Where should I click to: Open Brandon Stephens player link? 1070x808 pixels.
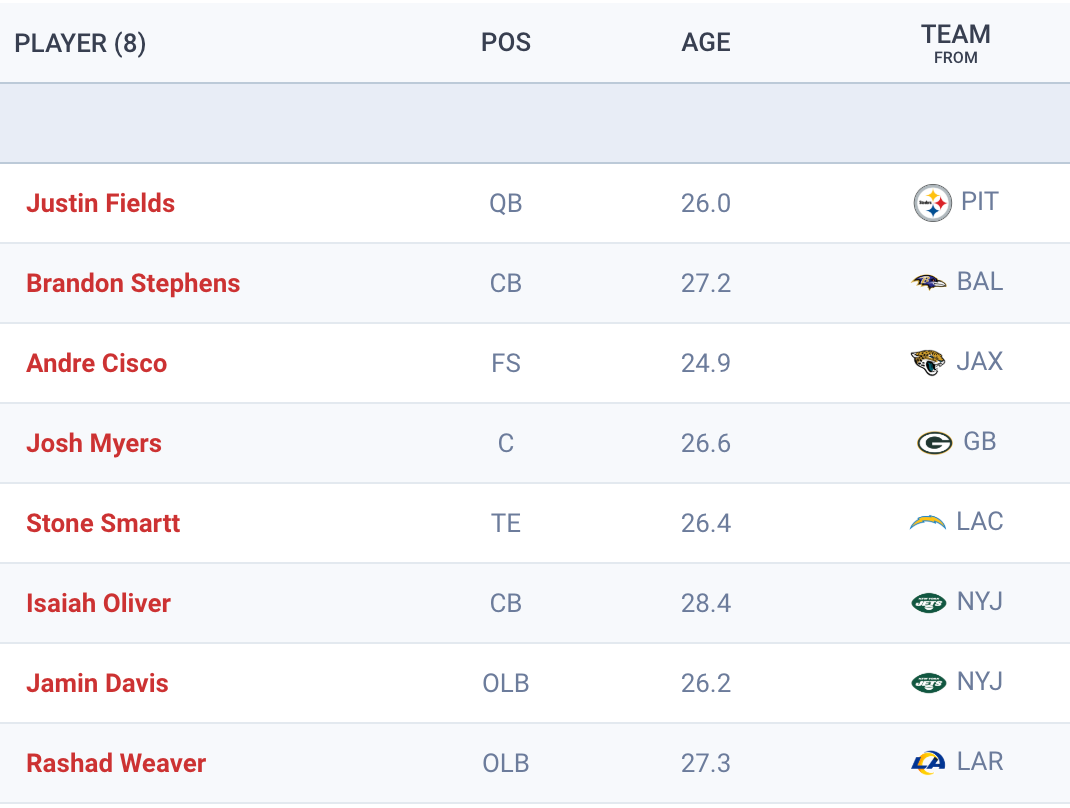133,283
